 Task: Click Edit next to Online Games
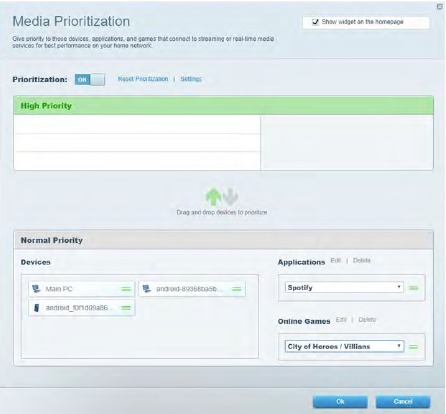[x=341, y=320]
